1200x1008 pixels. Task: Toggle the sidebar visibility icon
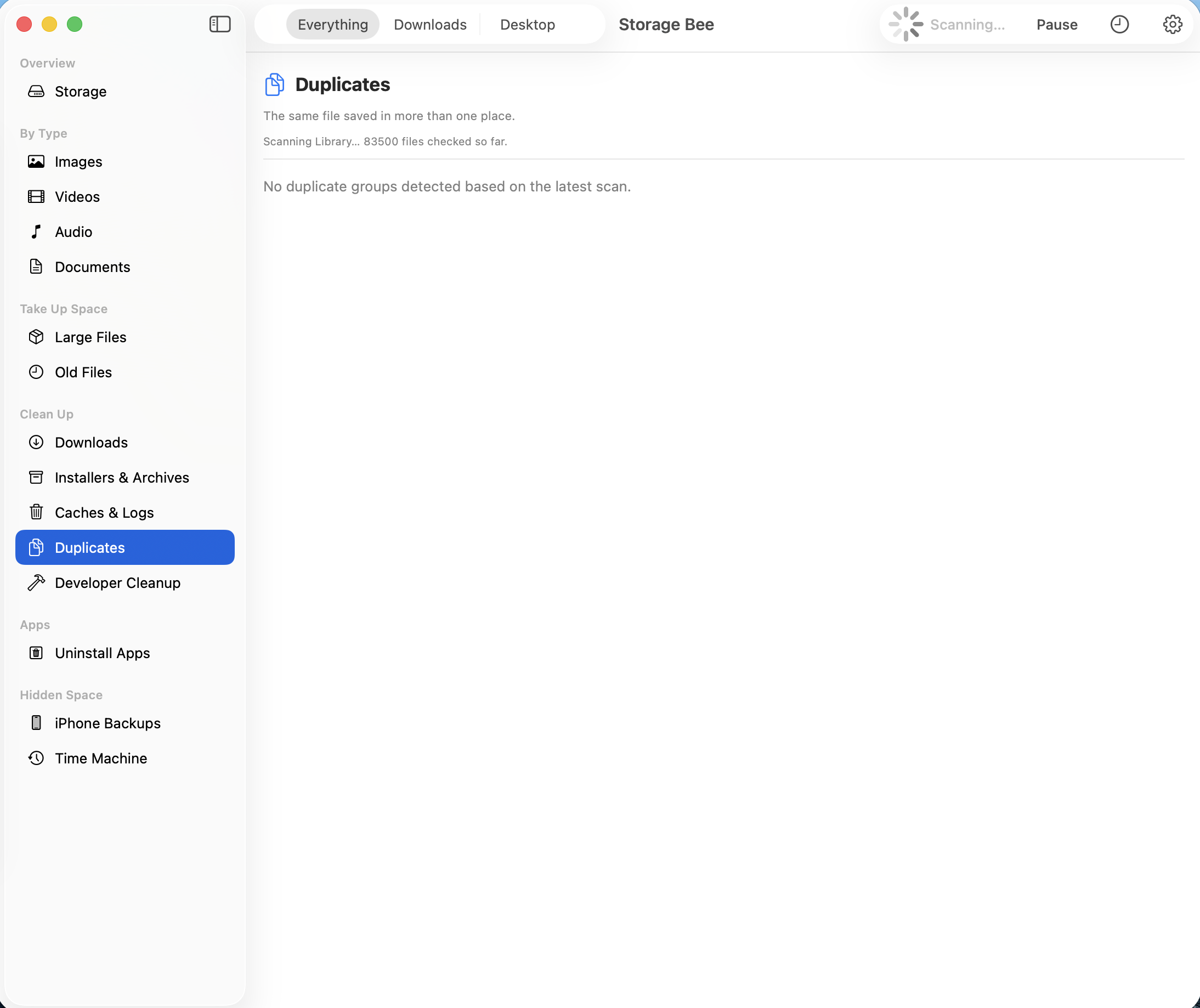pos(220,24)
